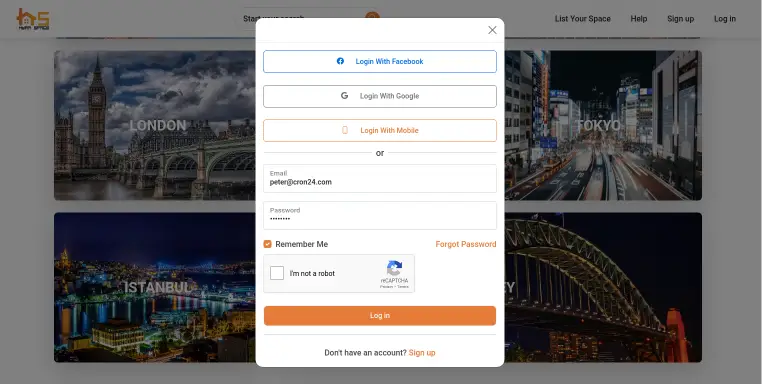
Task: Check the I'm not a robot box
Action: tap(277, 273)
